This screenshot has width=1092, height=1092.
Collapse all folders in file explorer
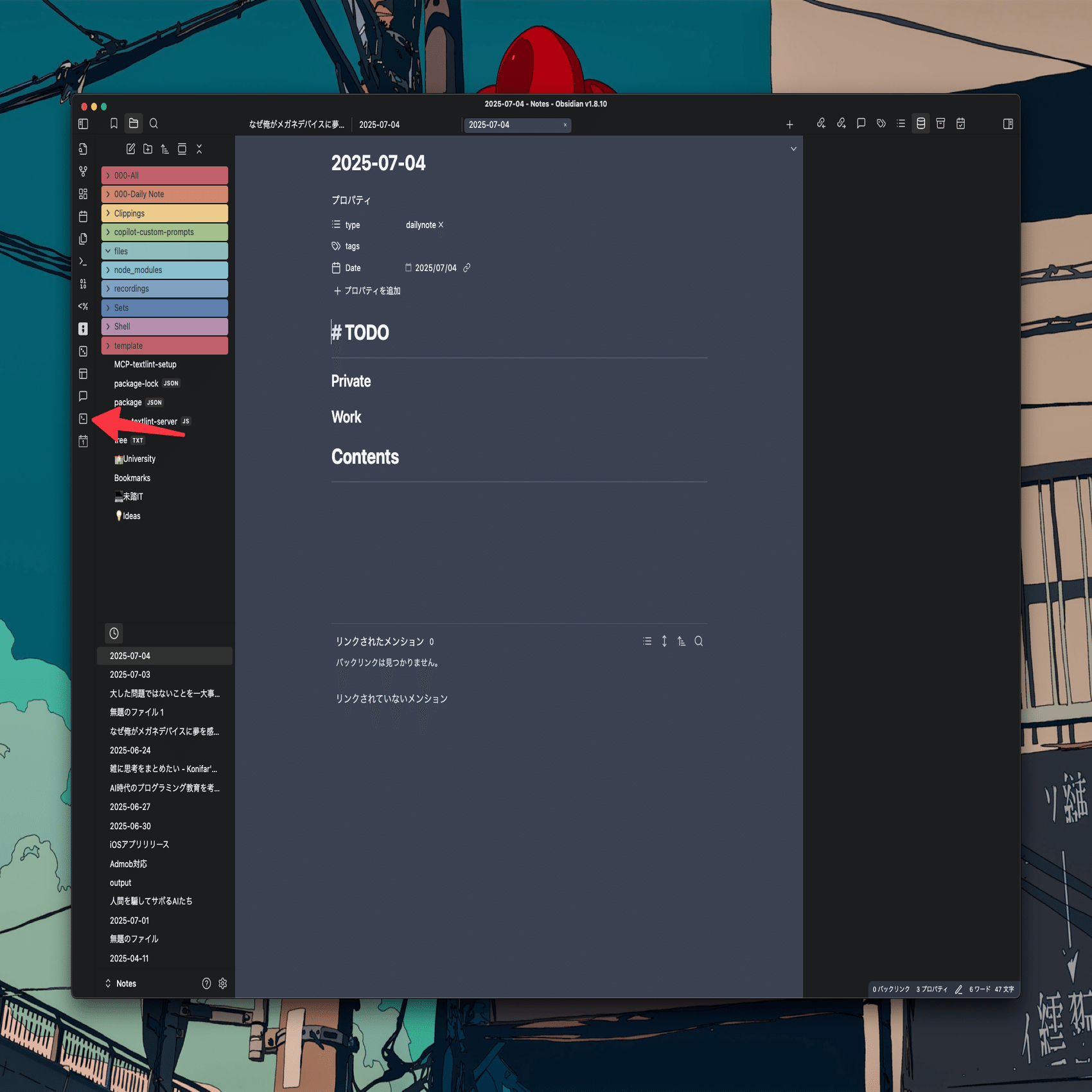coord(199,149)
